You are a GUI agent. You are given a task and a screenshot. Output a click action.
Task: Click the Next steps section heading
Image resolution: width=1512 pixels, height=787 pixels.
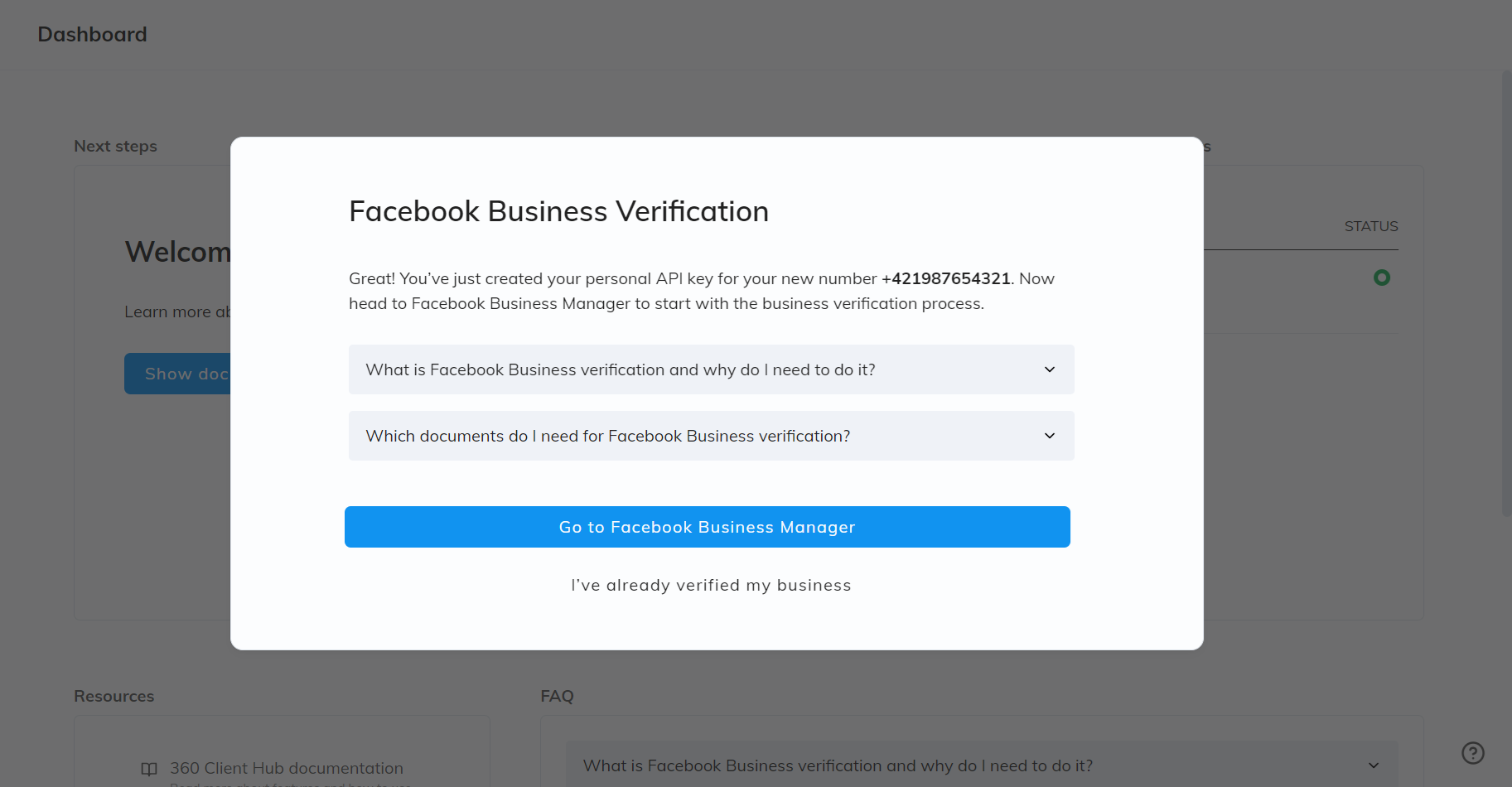pos(115,147)
